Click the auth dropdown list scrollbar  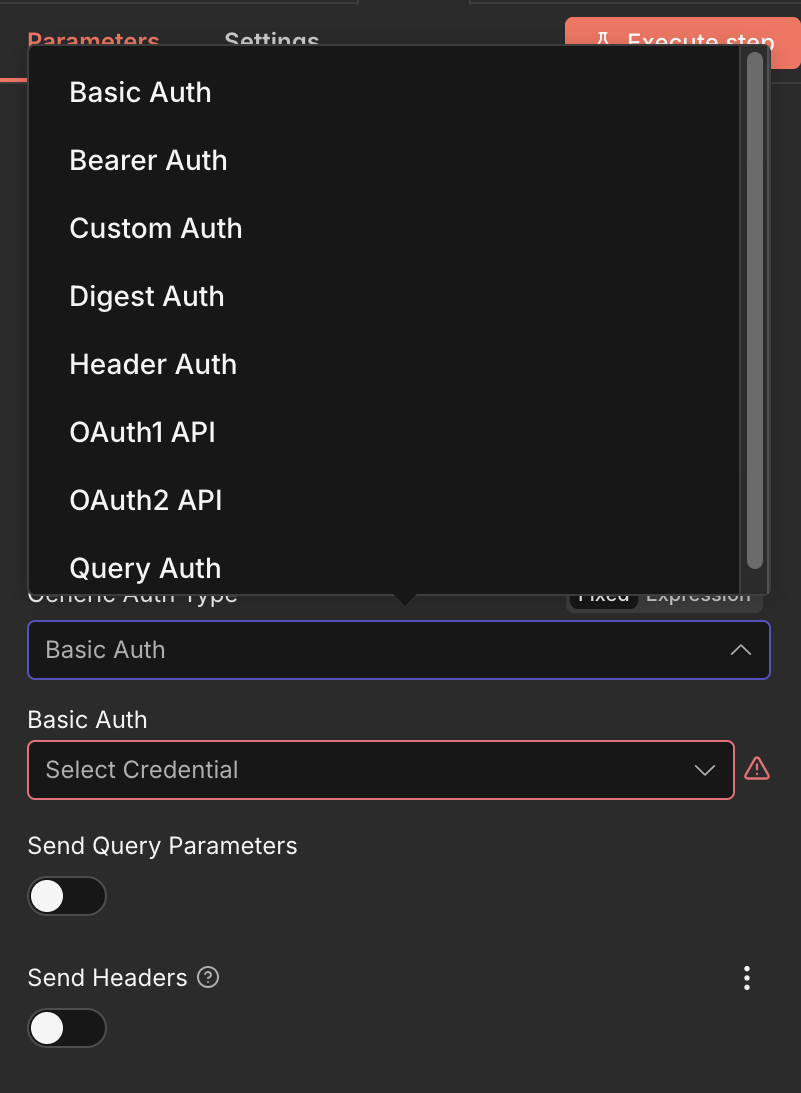[755, 310]
